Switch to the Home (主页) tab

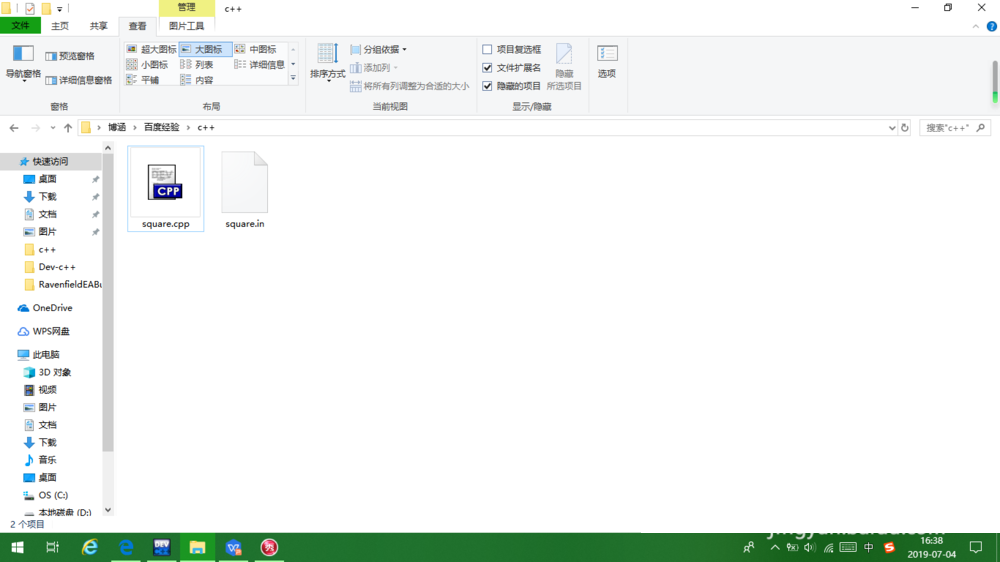[x=60, y=26]
